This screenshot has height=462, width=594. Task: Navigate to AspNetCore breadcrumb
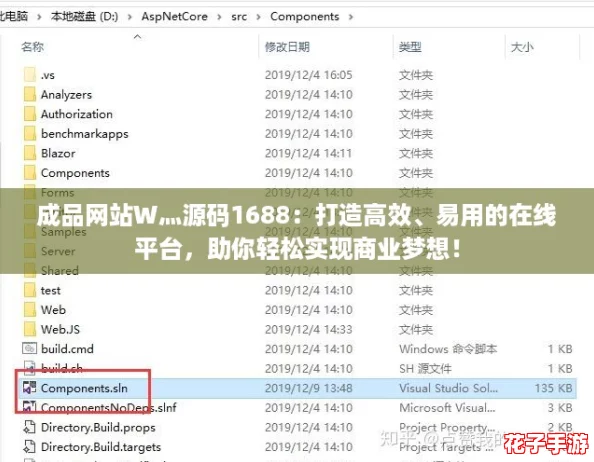tap(175, 17)
